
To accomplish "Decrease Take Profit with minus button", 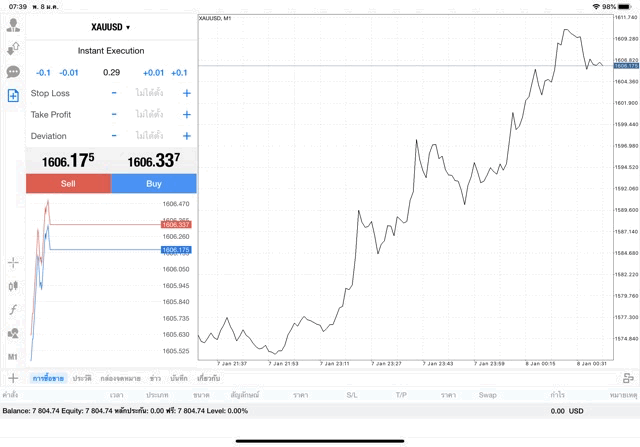I will click(x=114, y=115).
